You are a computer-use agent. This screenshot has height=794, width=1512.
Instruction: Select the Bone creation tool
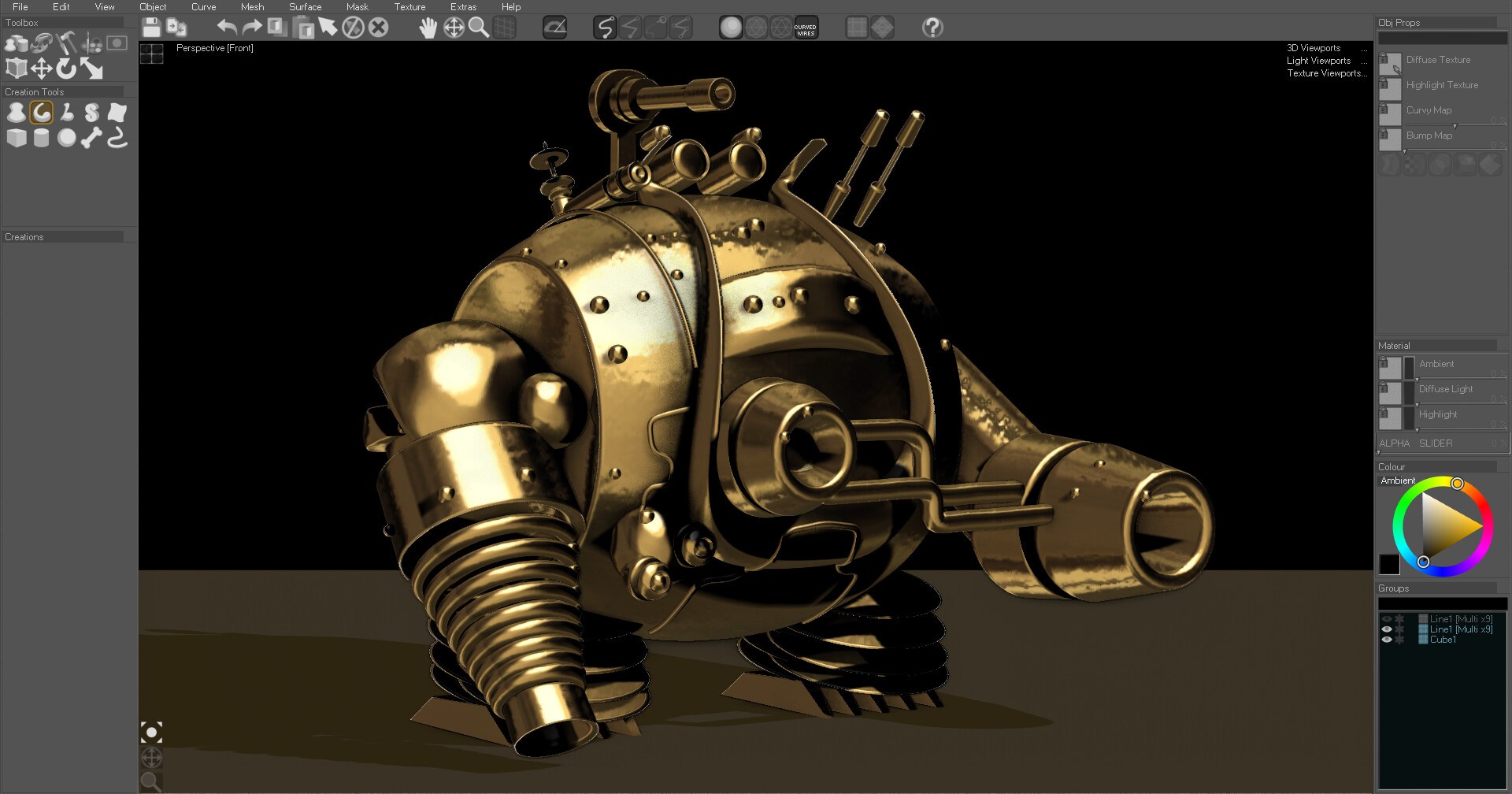pos(91,139)
